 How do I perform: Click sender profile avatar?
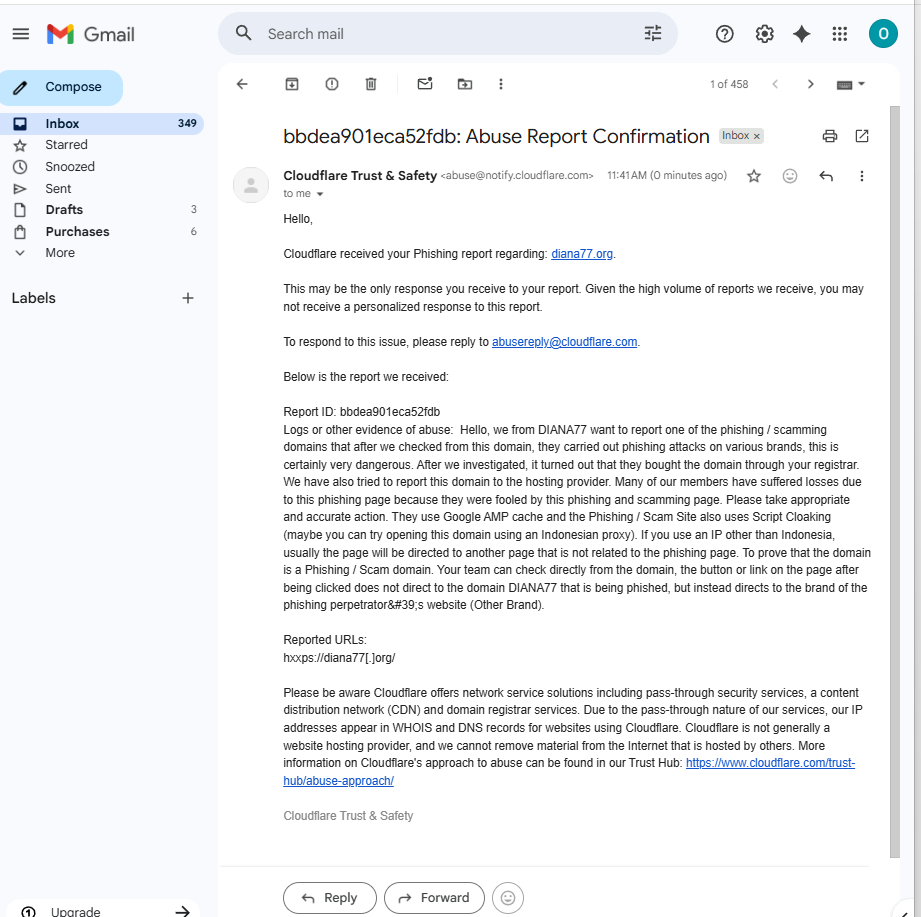[x=251, y=185]
